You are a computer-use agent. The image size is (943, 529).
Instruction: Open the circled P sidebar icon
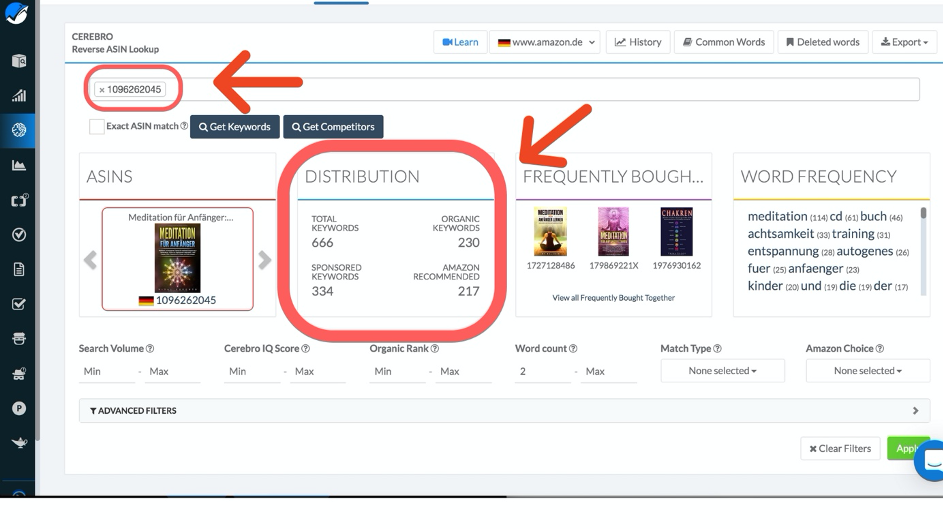[19, 408]
